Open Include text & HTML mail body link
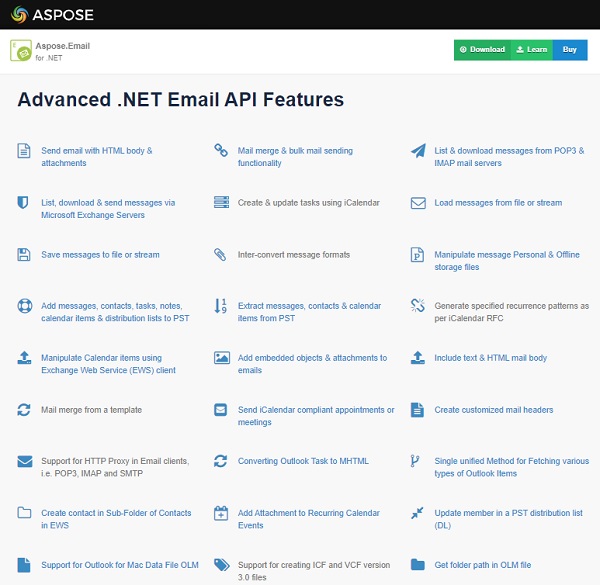The height and width of the screenshot is (585, 600). tap(490, 358)
